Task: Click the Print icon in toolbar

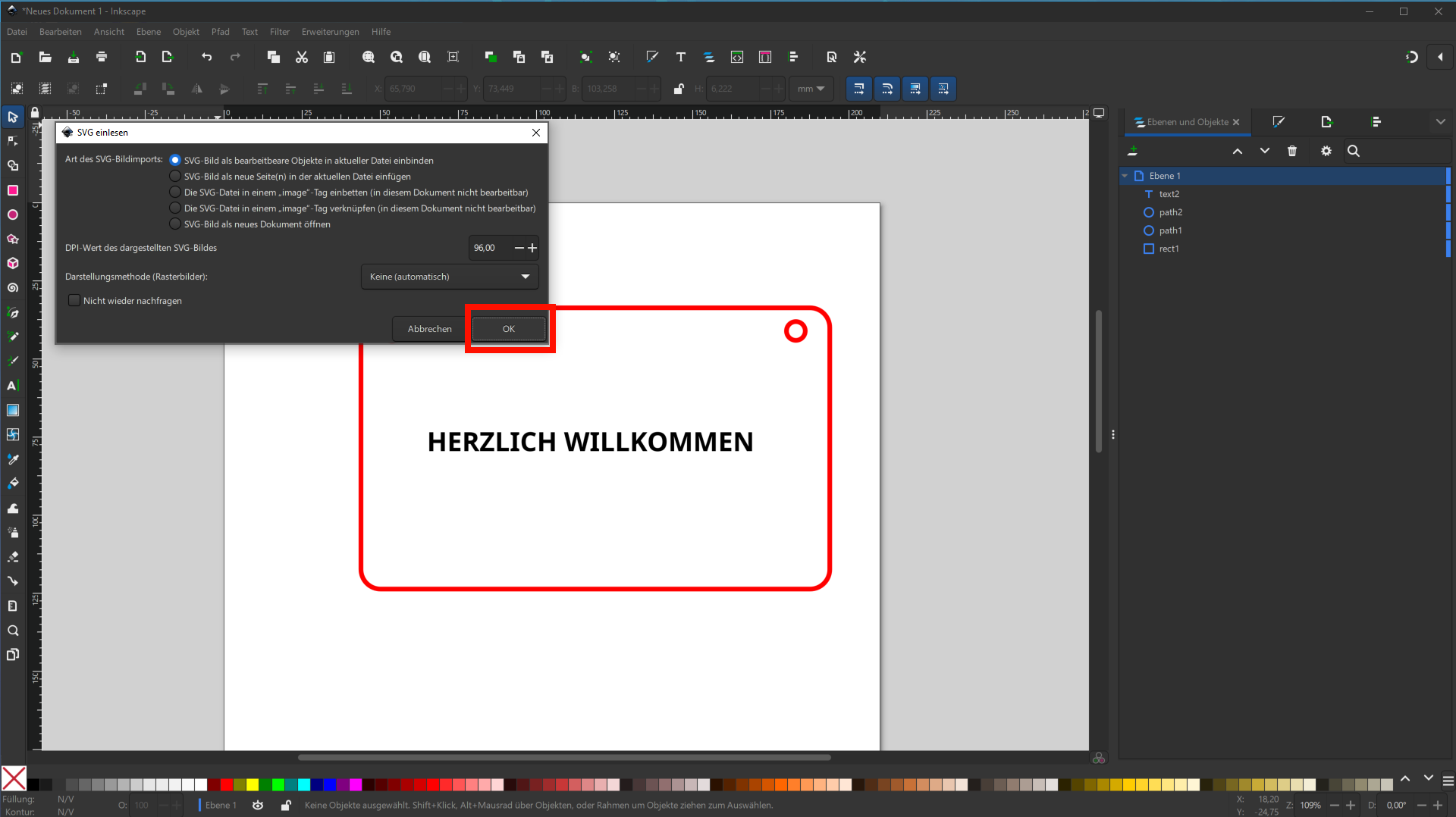Action: pyautogui.click(x=102, y=57)
